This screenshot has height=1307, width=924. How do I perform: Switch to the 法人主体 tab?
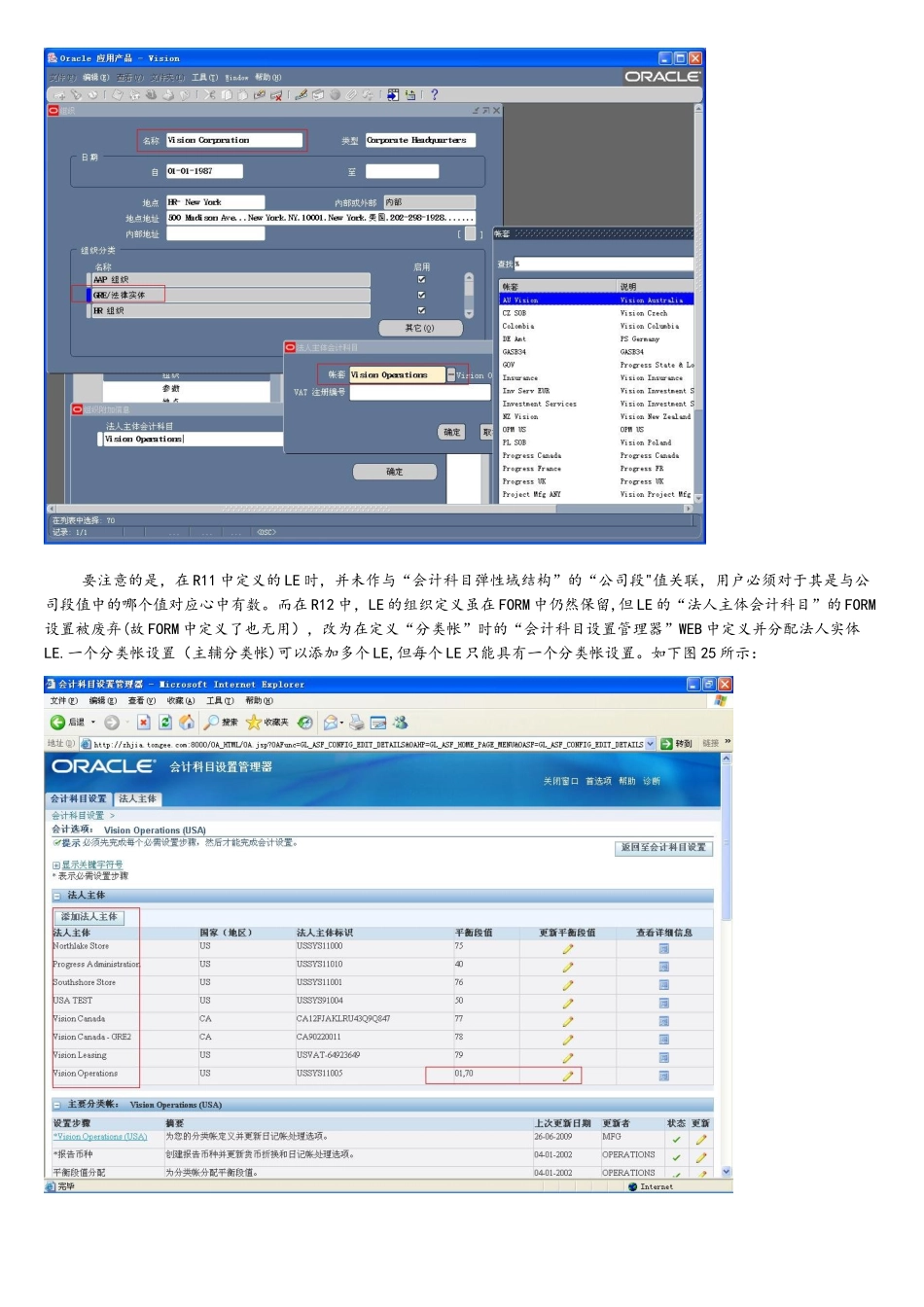click(137, 798)
